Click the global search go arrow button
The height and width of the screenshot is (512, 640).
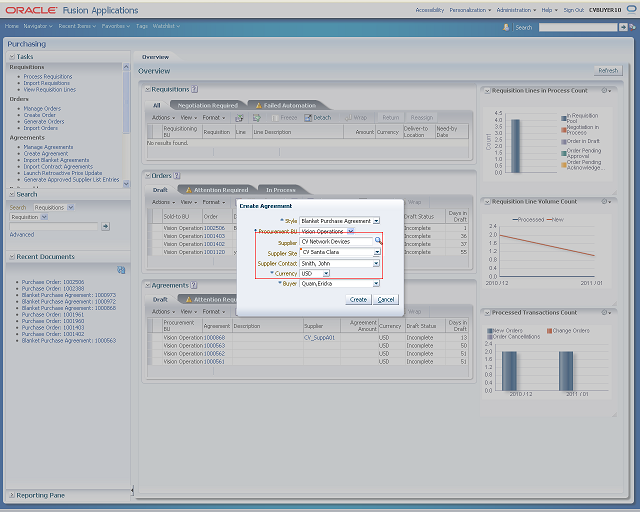coord(623,27)
